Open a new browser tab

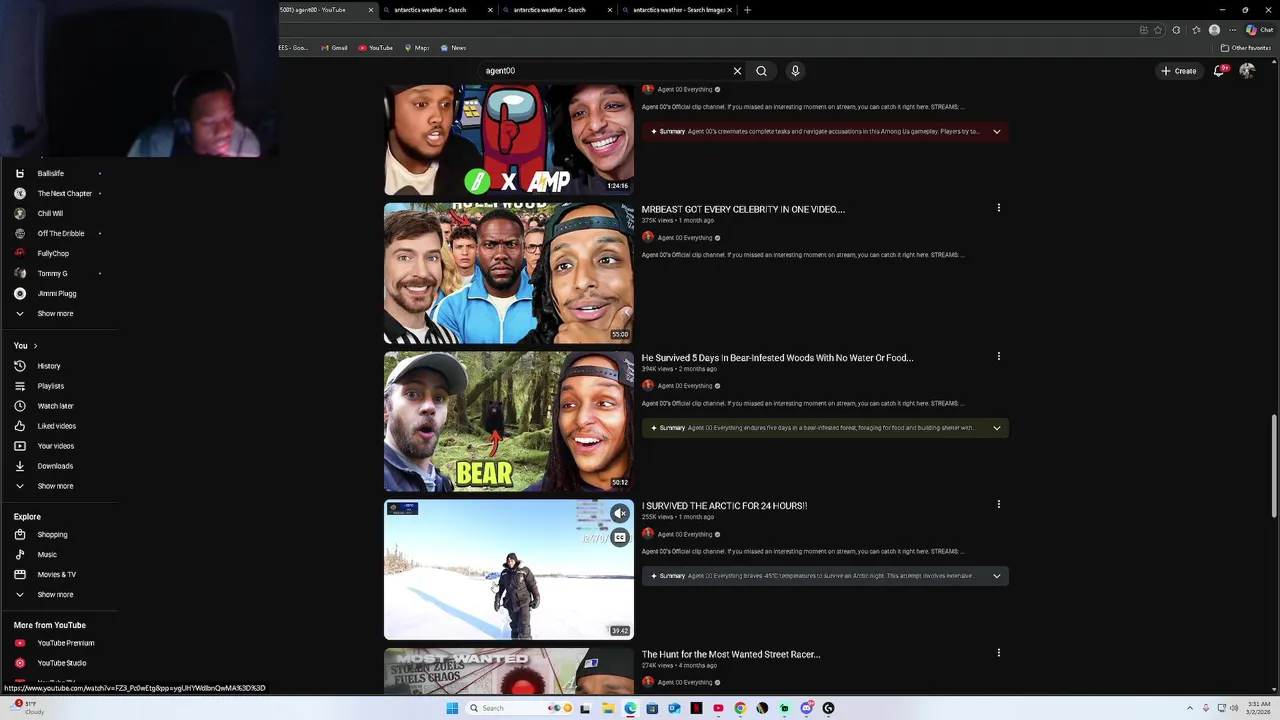click(747, 10)
